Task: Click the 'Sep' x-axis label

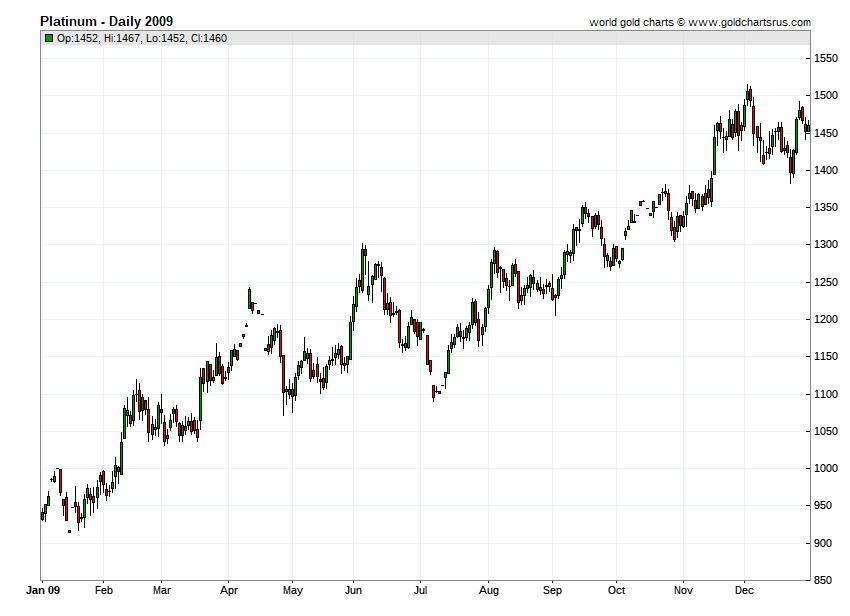Action: pyautogui.click(x=552, y=591)
